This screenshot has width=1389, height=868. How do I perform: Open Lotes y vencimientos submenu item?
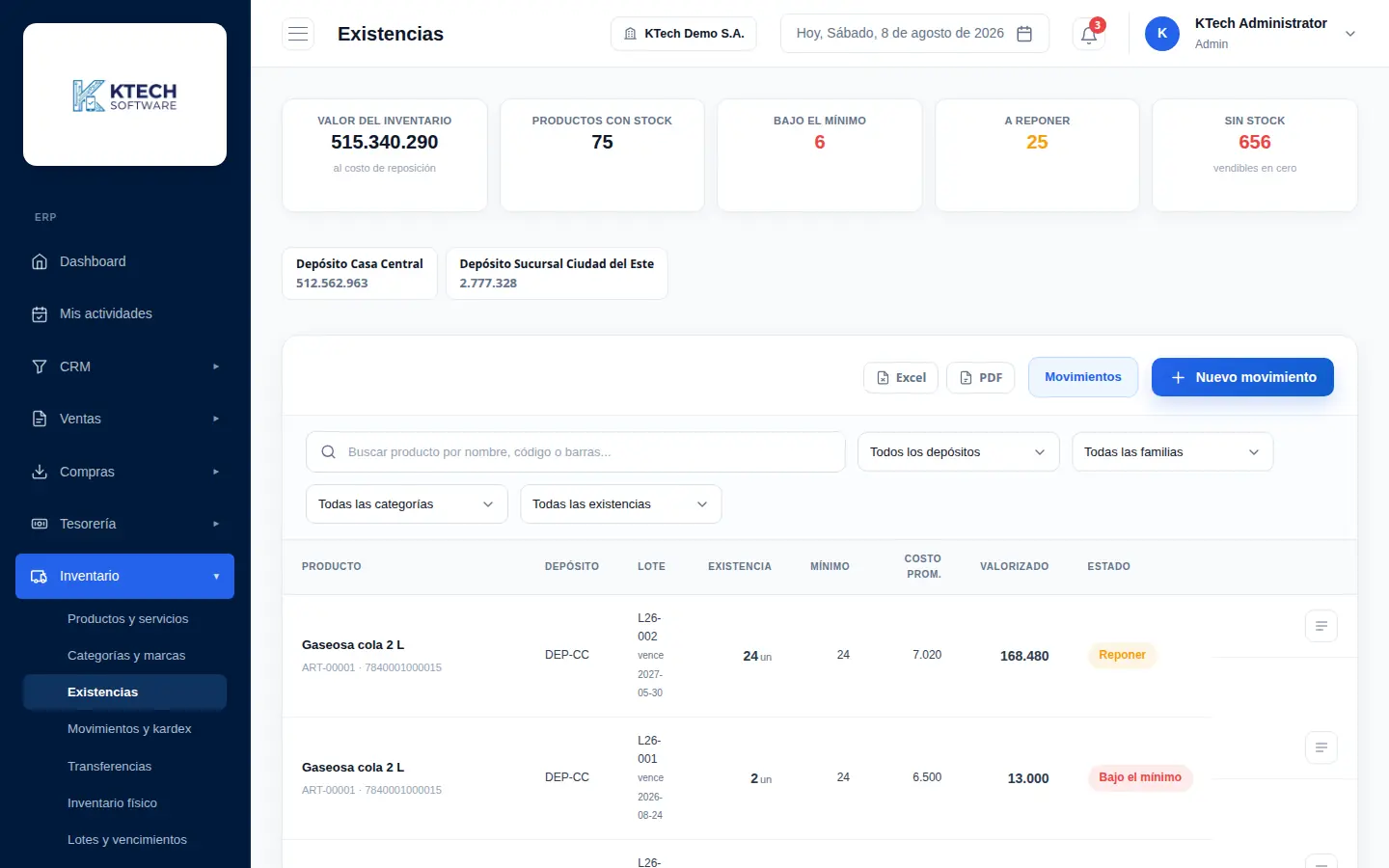(x=124, y=840)
